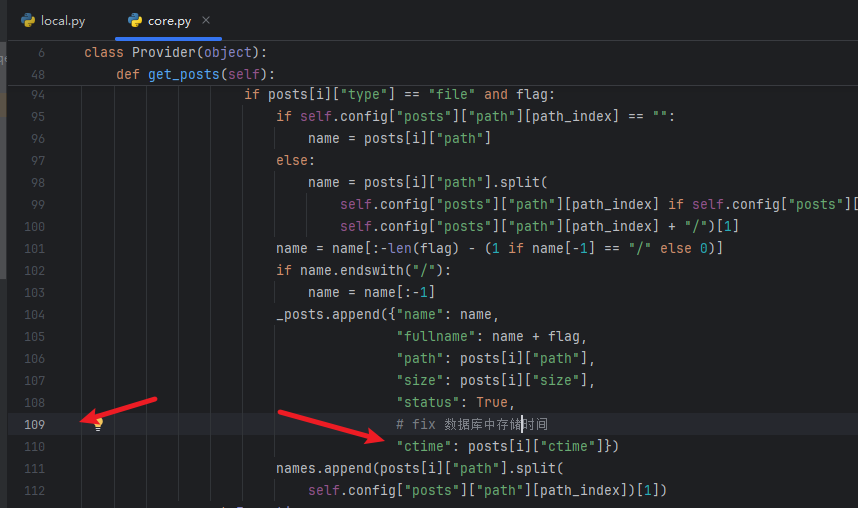The image size is (858, 508).
Task: Close the core.py editor tab
Action: (206, 20)
